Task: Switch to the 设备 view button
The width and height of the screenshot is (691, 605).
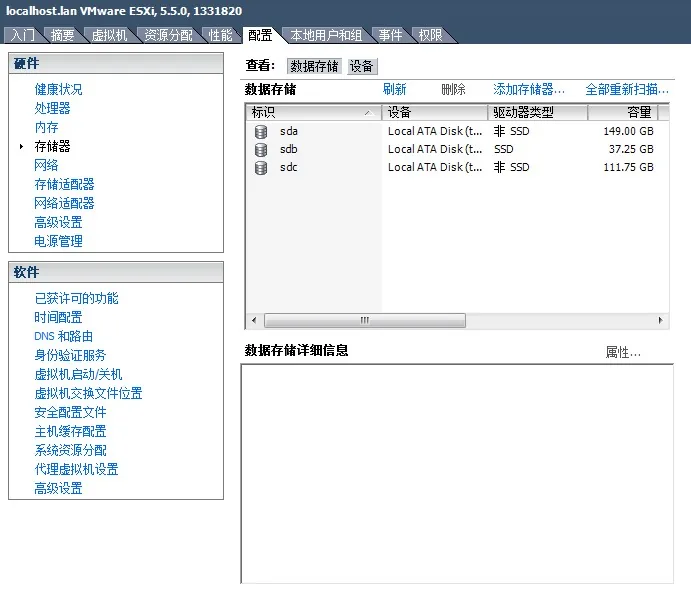Action: (x=362, y=67)
